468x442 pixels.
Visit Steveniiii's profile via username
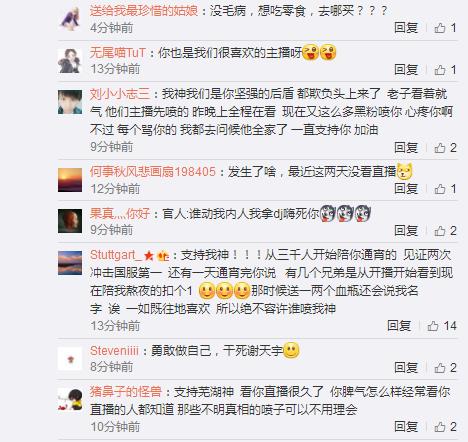pos(114,351)
